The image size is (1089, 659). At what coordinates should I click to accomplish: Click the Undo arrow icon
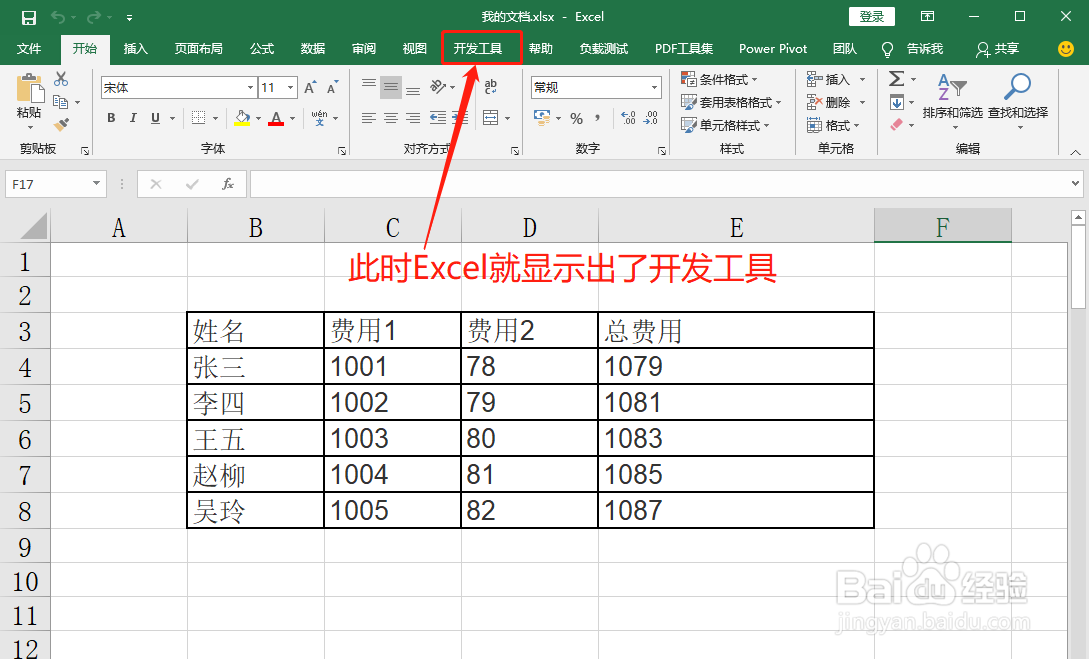58,17
